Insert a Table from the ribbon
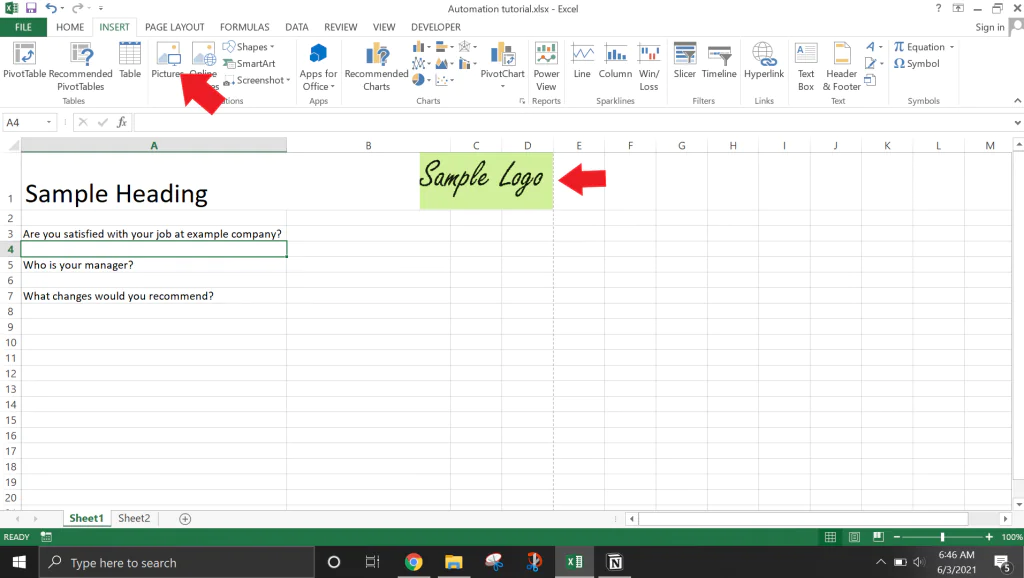 point(130,60)
